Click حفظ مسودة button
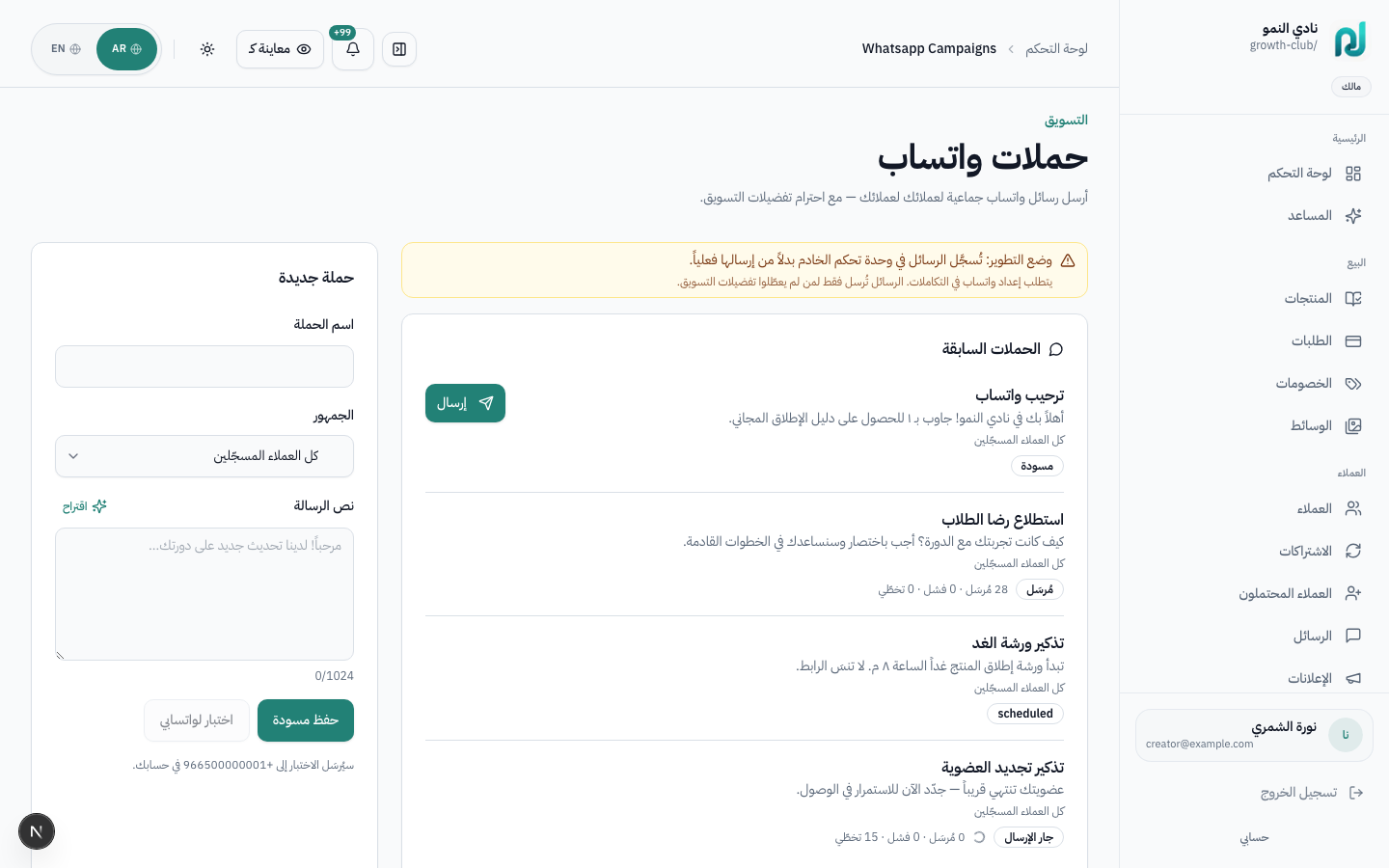Image resolution: width=1389 pixels, height=868 pixels. click(x=306, y=720)
